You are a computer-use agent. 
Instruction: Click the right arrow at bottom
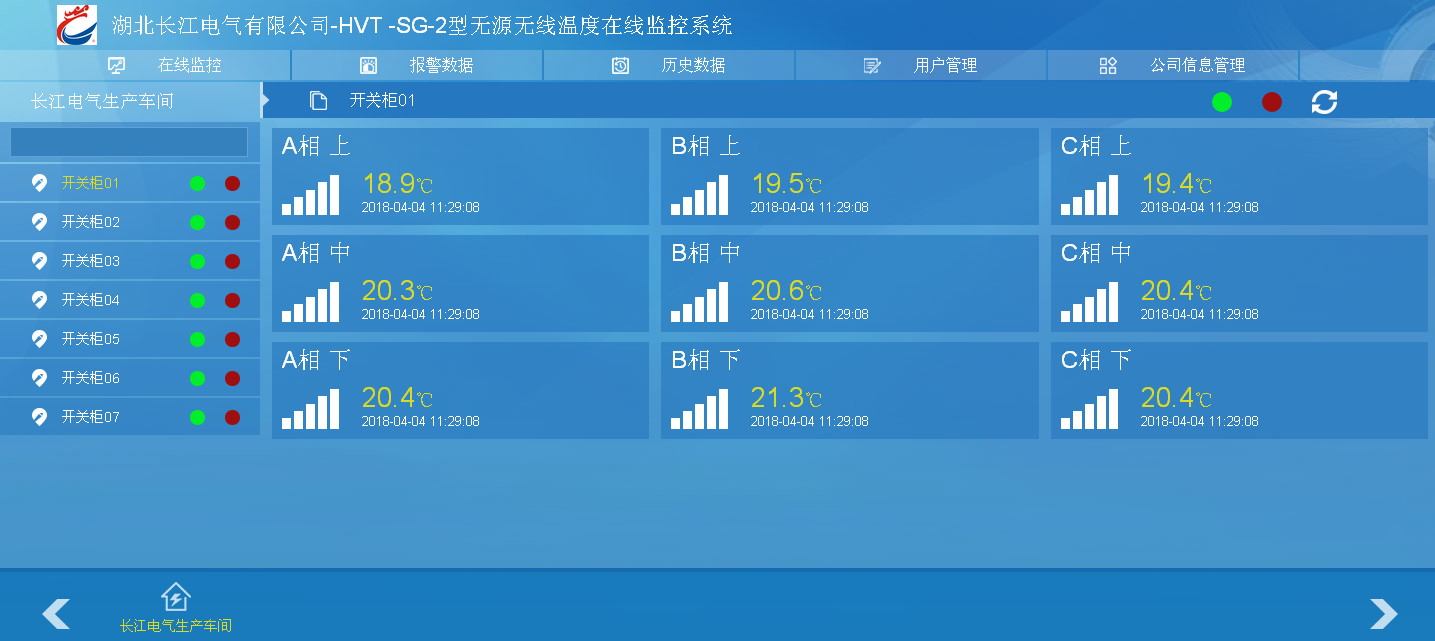pyautogui.click(x=1383, y=613)
